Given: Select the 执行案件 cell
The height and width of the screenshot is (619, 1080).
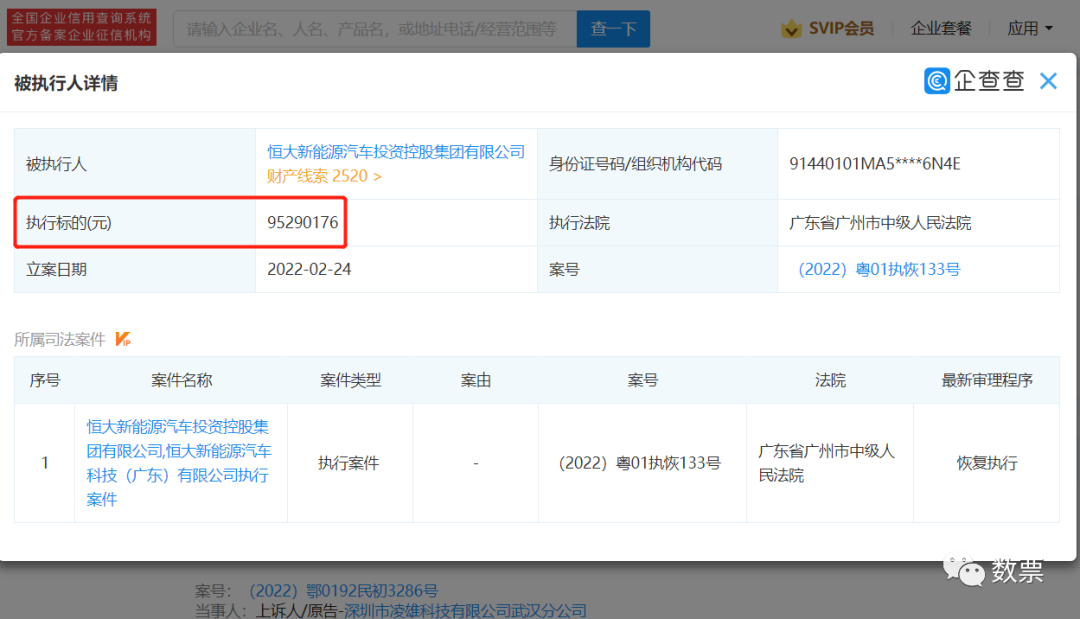Looking at the screenshot, I should click(349, 463).
